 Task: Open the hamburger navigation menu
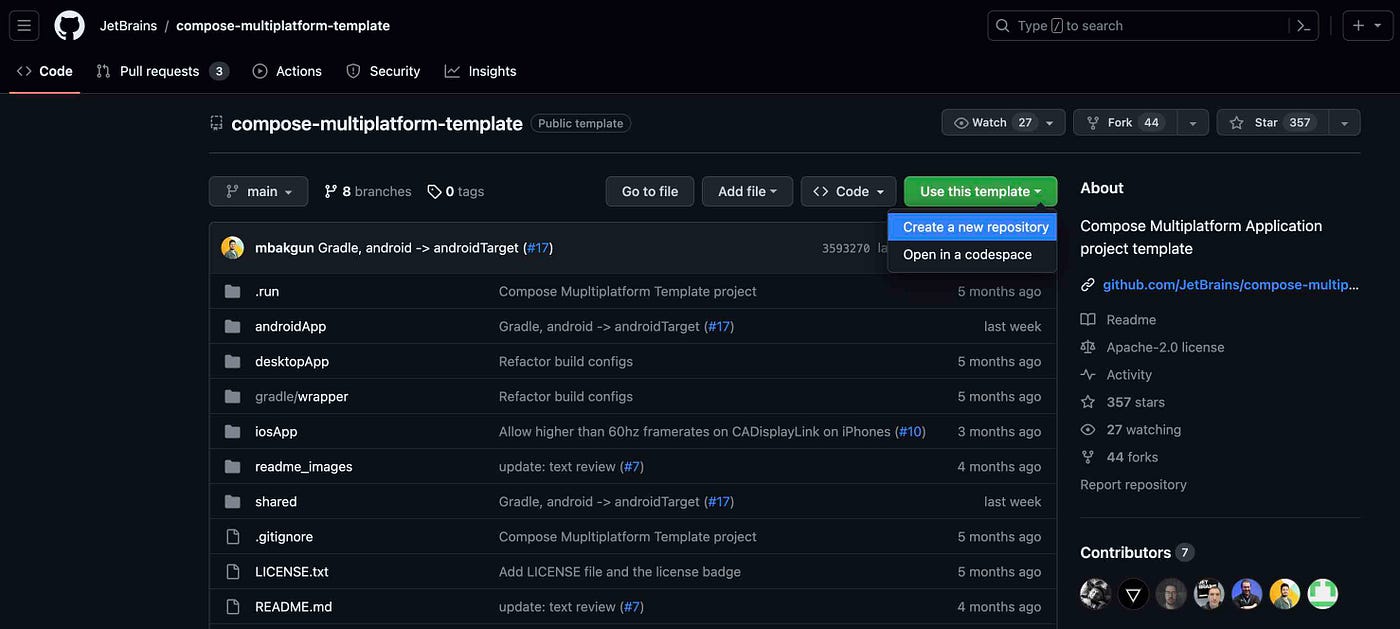(24, 25)
